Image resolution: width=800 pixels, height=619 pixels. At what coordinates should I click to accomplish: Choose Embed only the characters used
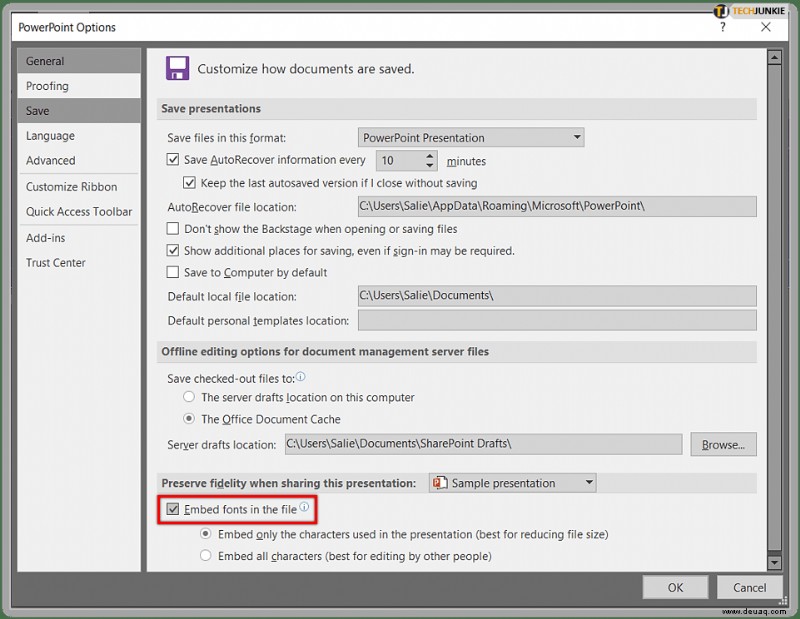206,534
